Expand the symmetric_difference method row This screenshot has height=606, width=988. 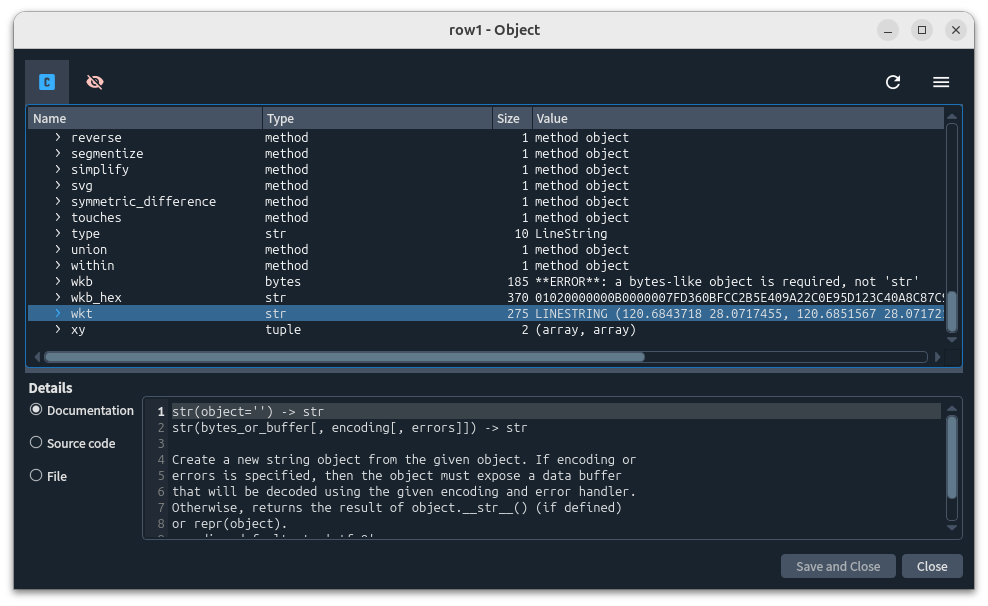tap(58, 201)
